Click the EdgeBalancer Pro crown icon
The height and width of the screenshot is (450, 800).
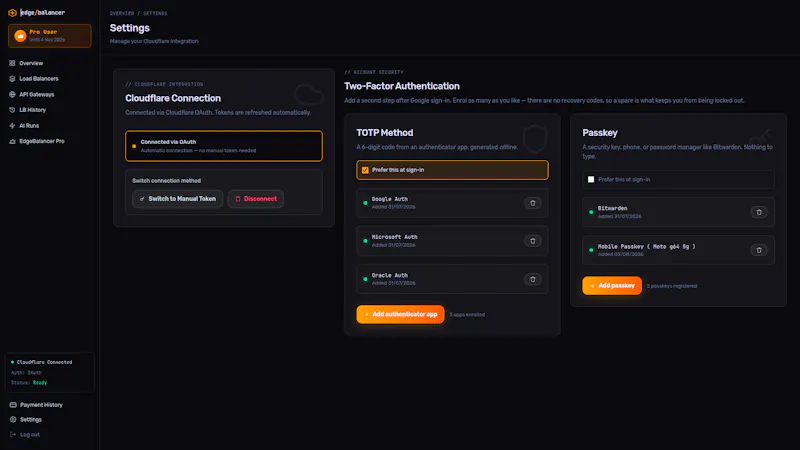point(12,141)
